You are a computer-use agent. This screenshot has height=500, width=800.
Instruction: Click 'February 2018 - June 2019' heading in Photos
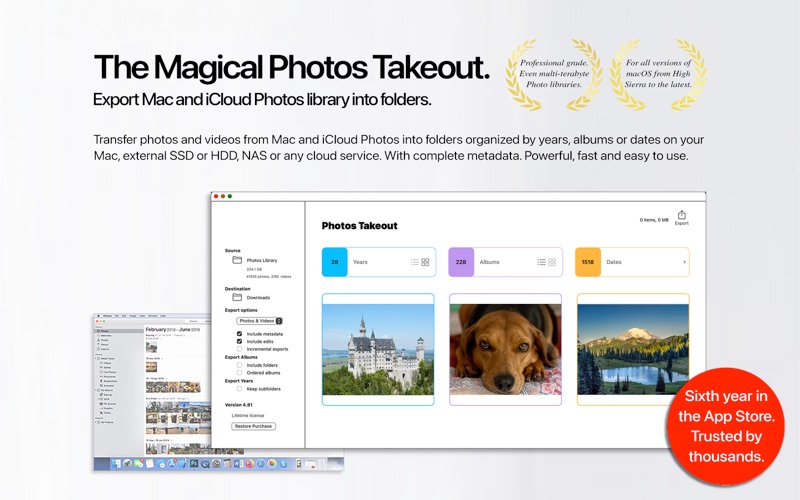point(172,330)
